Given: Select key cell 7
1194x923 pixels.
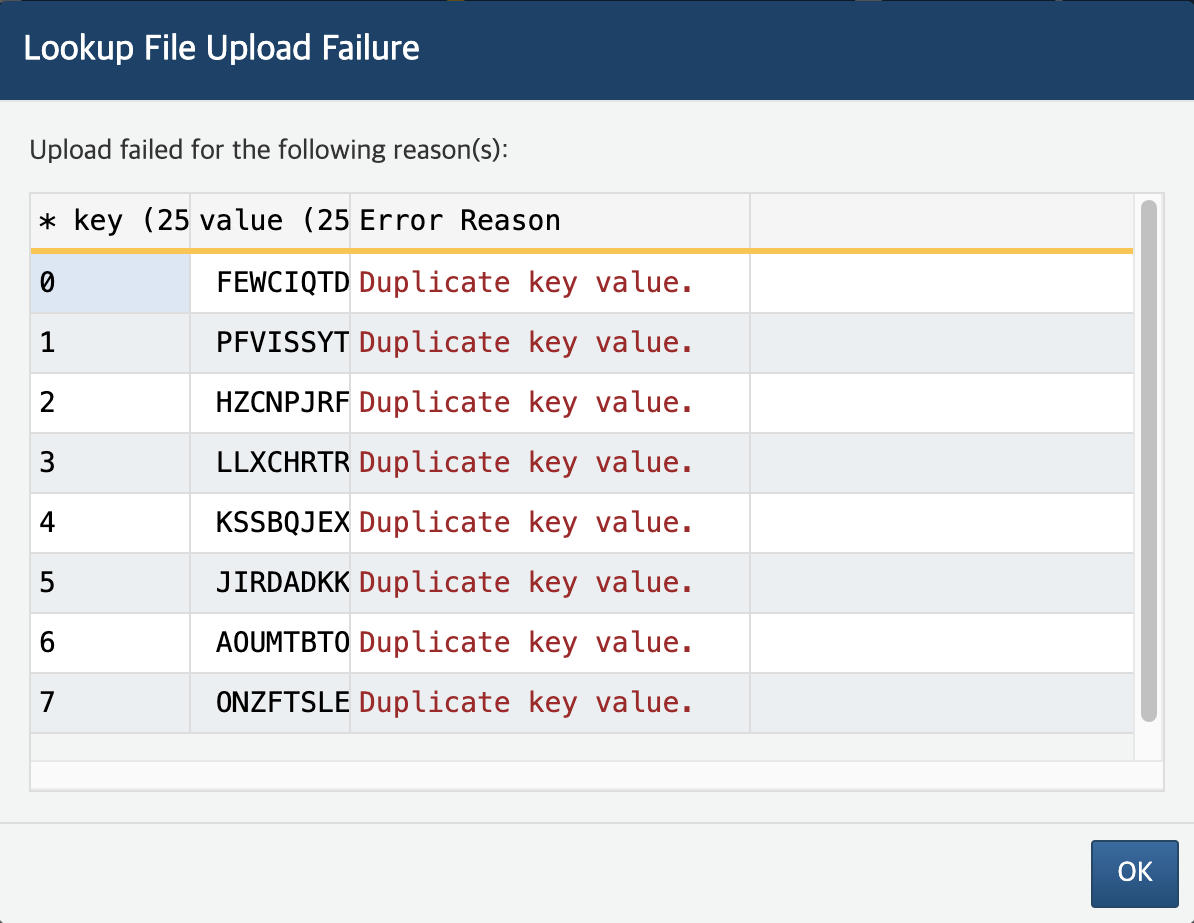Looking at the screenshot, I should [x=110, y=703].
